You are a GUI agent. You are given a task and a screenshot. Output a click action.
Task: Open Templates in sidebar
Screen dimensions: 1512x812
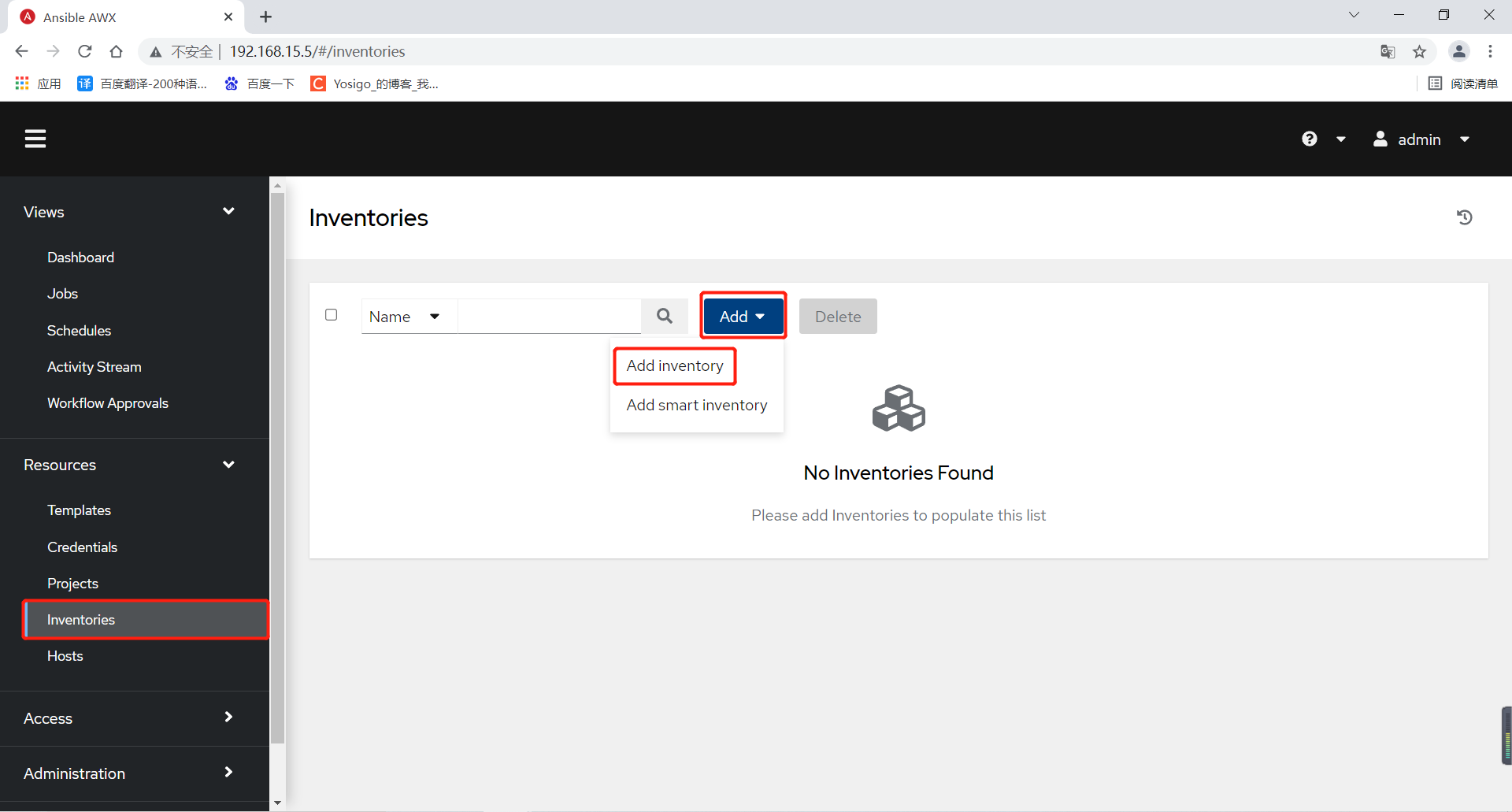pyautogui.click(x=79, y=510)
